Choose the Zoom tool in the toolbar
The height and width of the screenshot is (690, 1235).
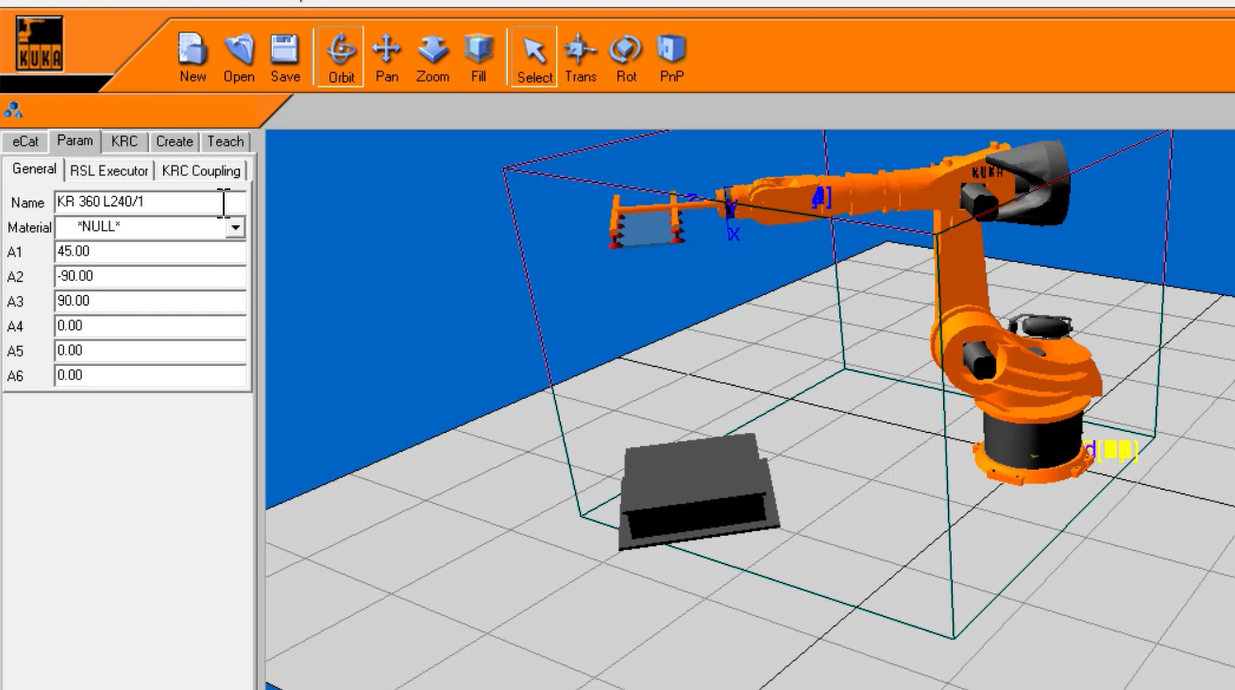pos(432,57)
